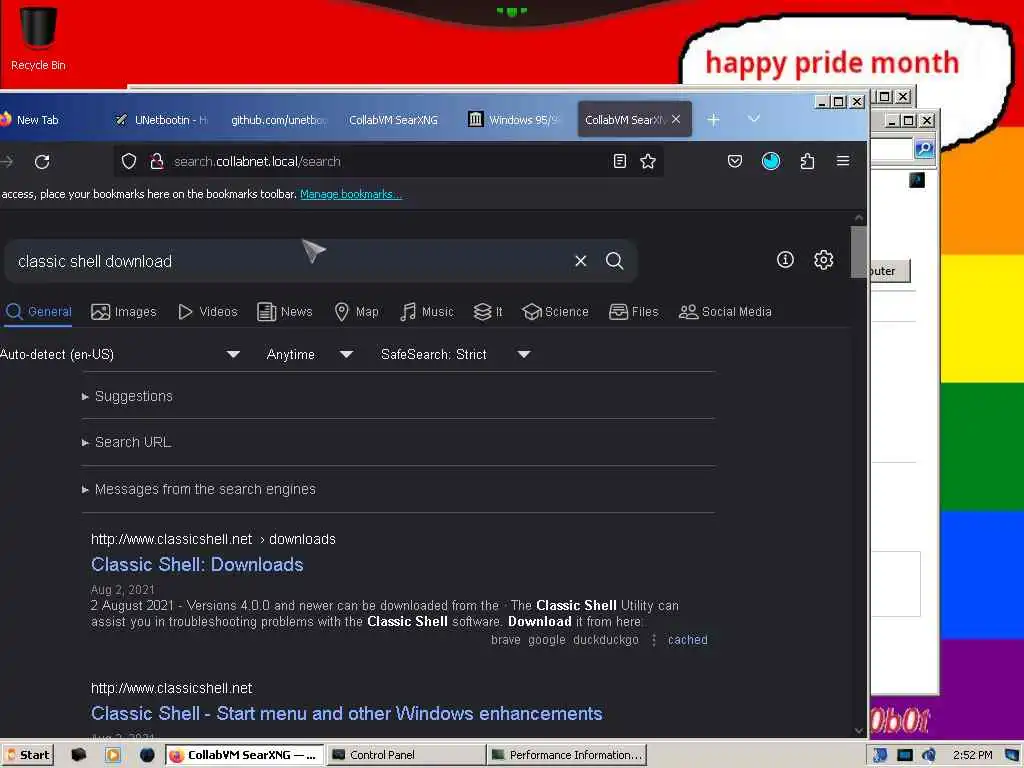This screenshot has width=1024, height=768.
Task: Select the Music search category
Action: click(x=427, y=312)
